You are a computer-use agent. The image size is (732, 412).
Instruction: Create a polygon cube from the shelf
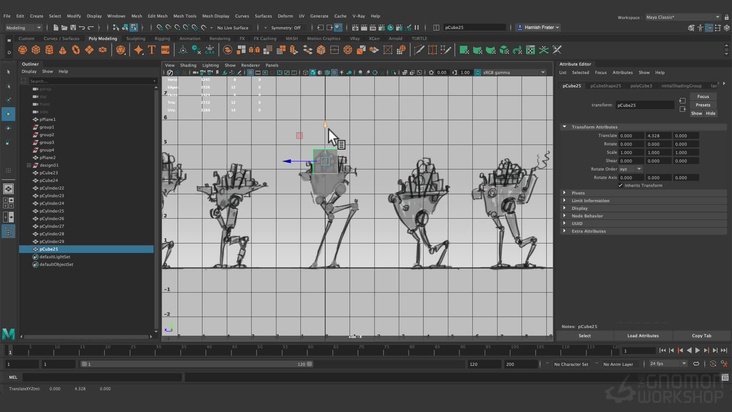[x=36, y=50]
